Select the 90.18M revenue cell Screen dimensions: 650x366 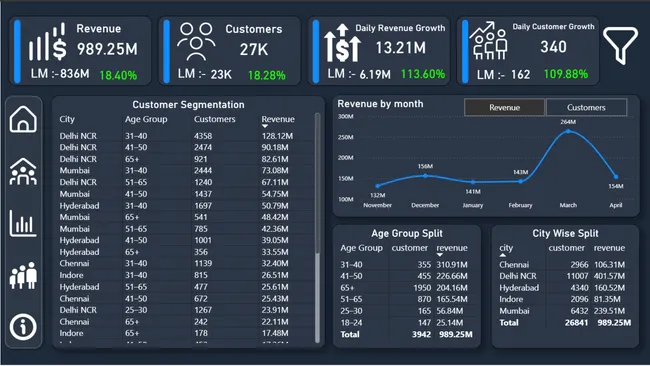tap(275, 148)
